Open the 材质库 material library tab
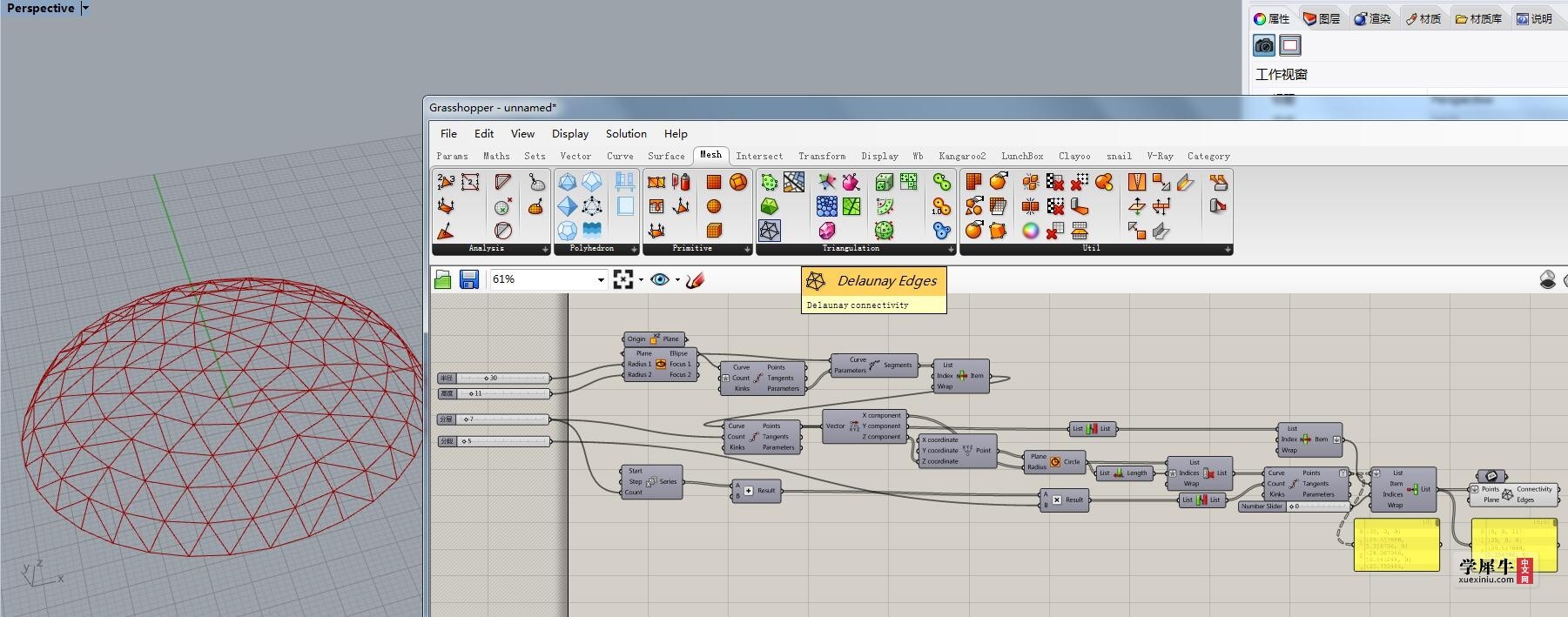The width and height of the screenshot is (1568, 617). point(1478,18)
